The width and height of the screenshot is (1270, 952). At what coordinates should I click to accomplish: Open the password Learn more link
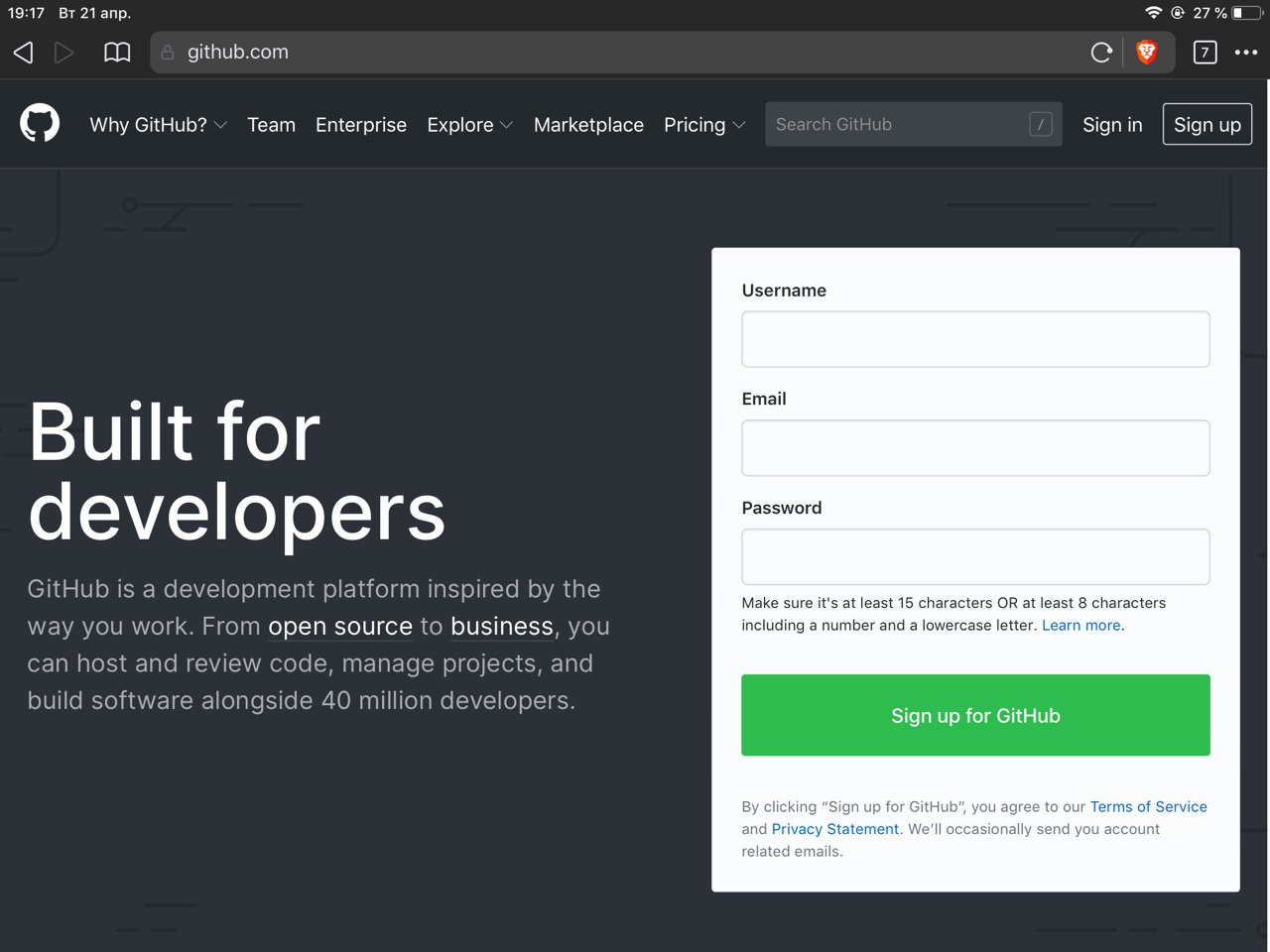[x=1080, y=626]
